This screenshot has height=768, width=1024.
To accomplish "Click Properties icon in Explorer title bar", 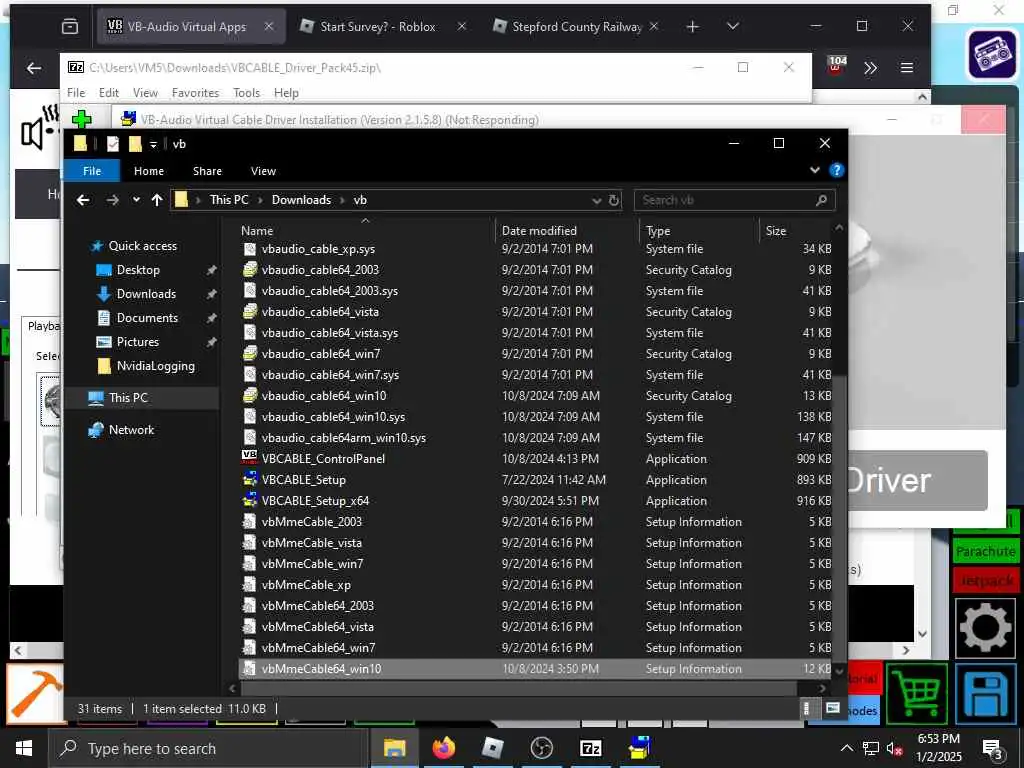I will click(x=113, y=144).
